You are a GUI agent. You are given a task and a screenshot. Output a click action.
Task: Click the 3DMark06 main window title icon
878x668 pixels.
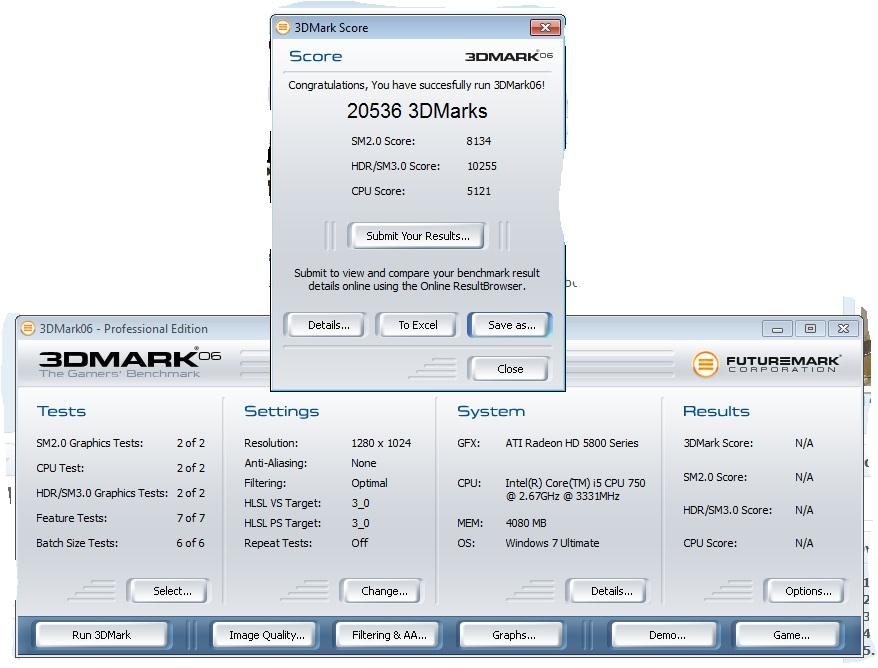click(x=27, y=328)
